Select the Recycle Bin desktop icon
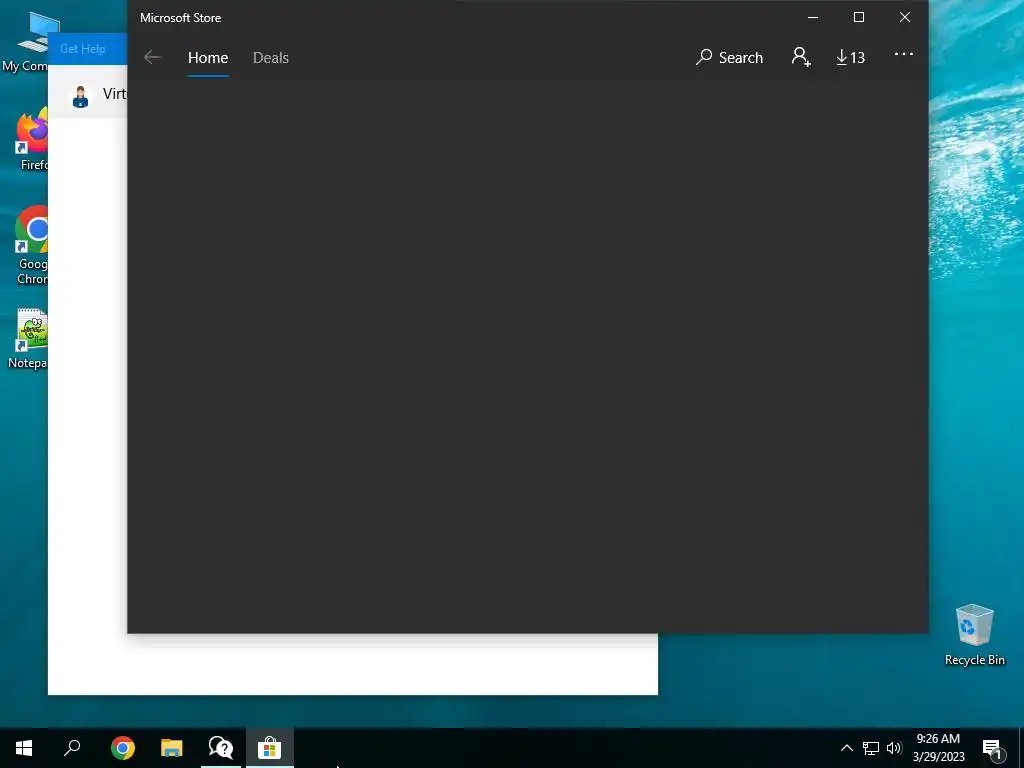Image resolution: width=1024 pixels, height=768 pixels. 974,635
